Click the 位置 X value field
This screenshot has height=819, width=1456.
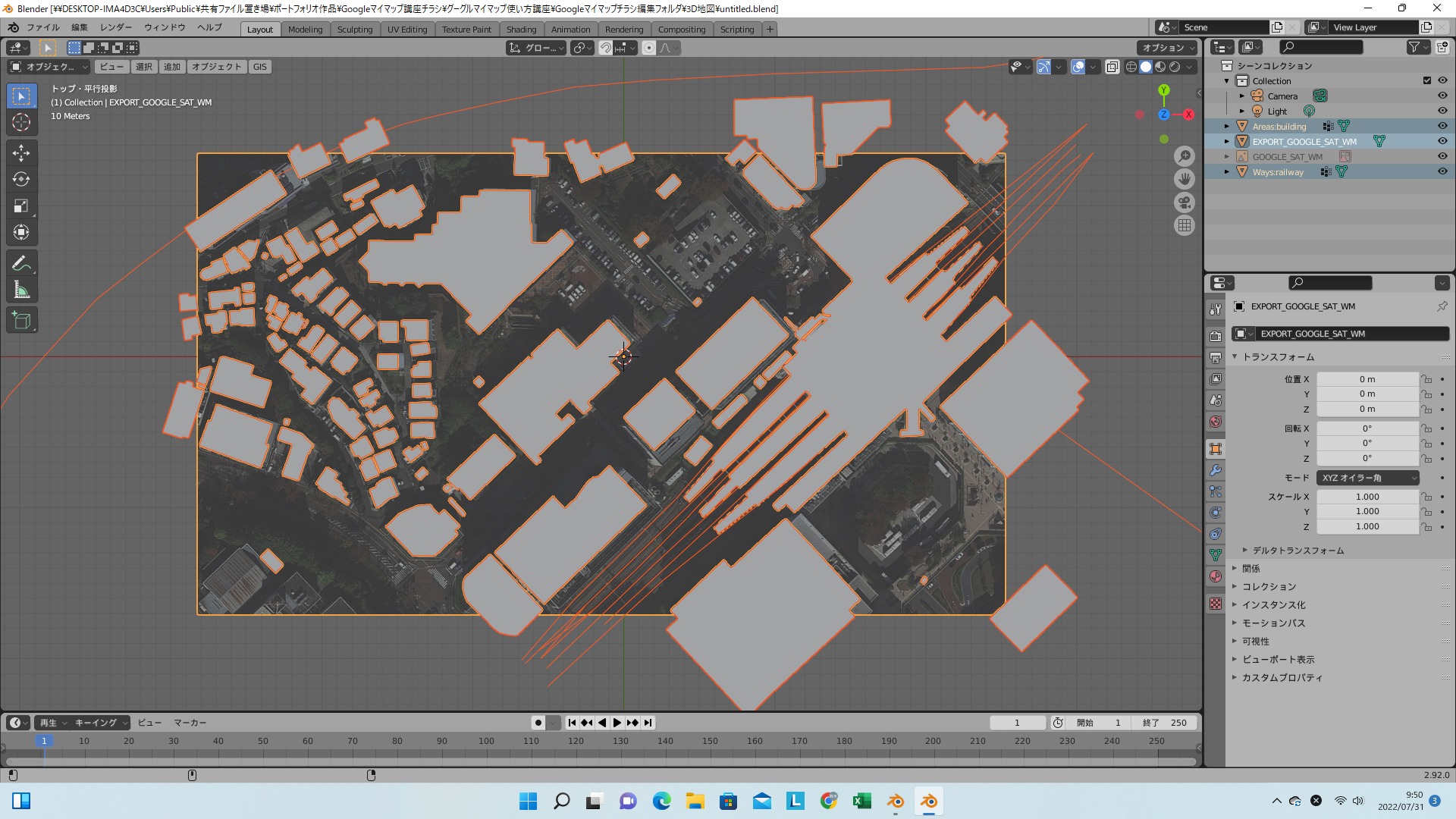point(1367,379)
